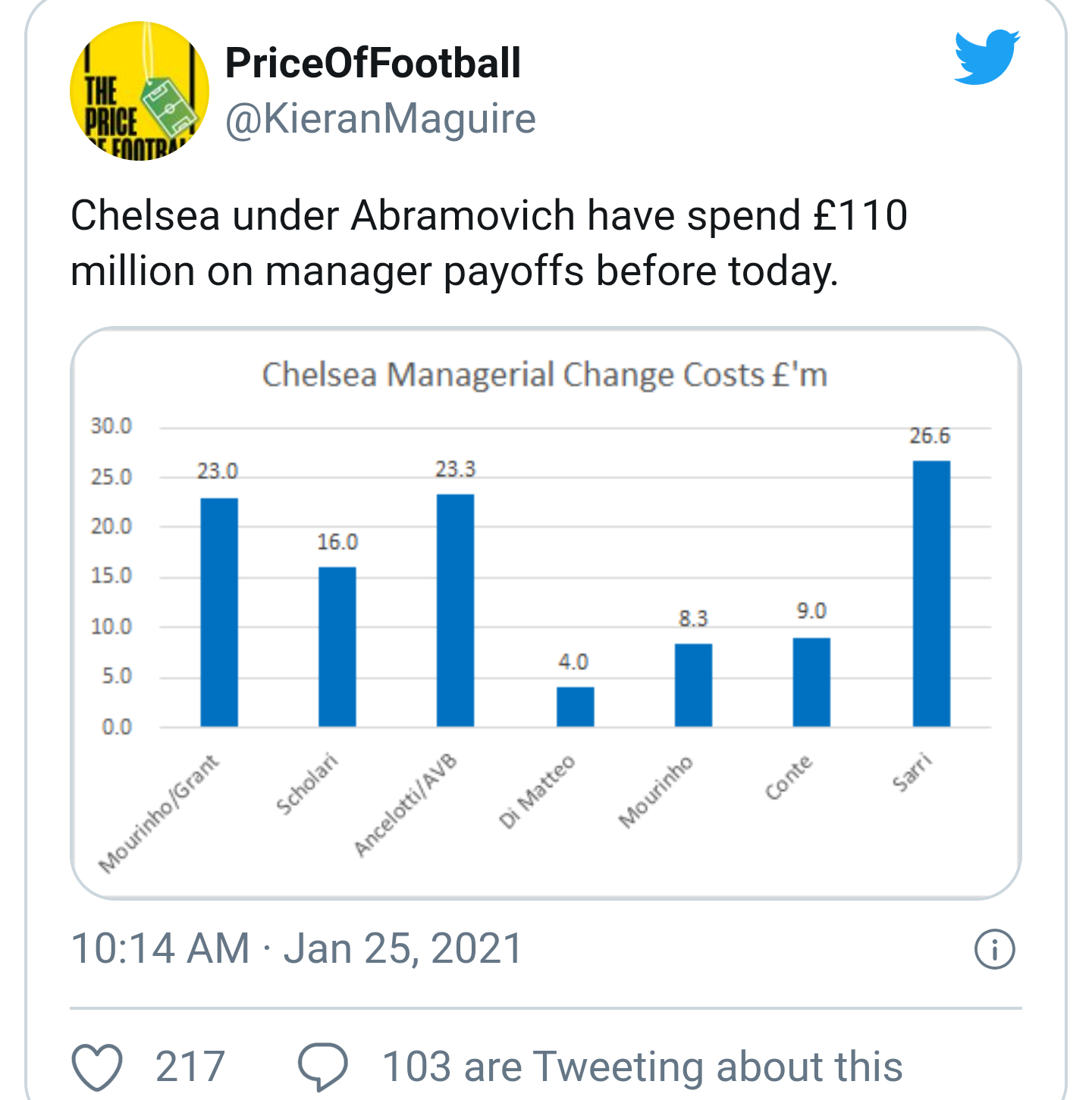Open the PriceOfFootball display name

pos(373,63)
